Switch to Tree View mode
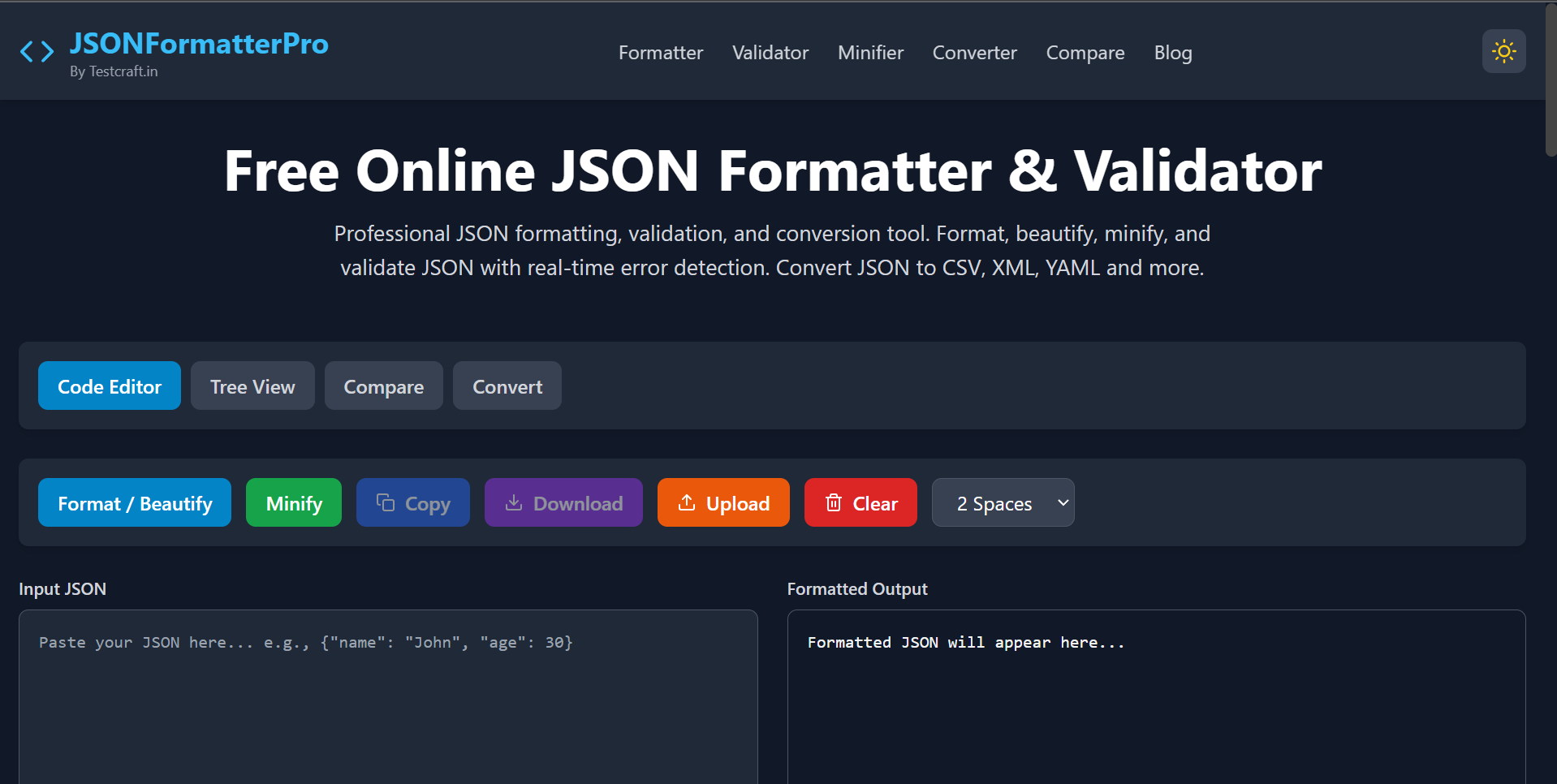 click(252, 386)
